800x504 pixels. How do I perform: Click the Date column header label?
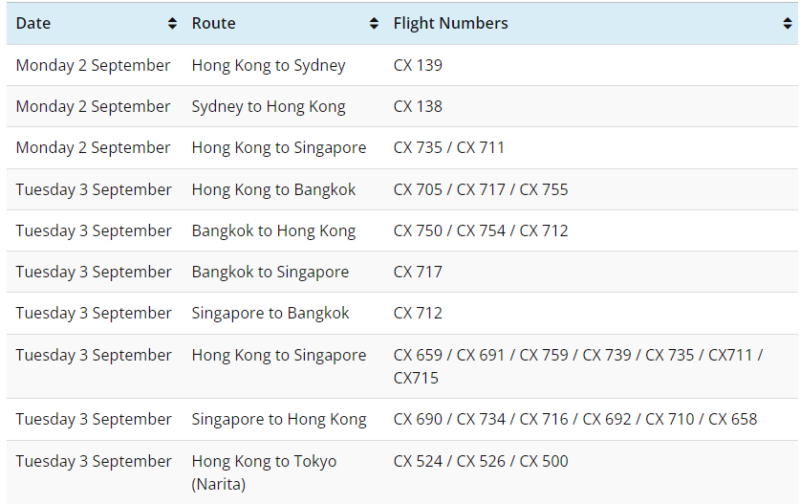33,23
